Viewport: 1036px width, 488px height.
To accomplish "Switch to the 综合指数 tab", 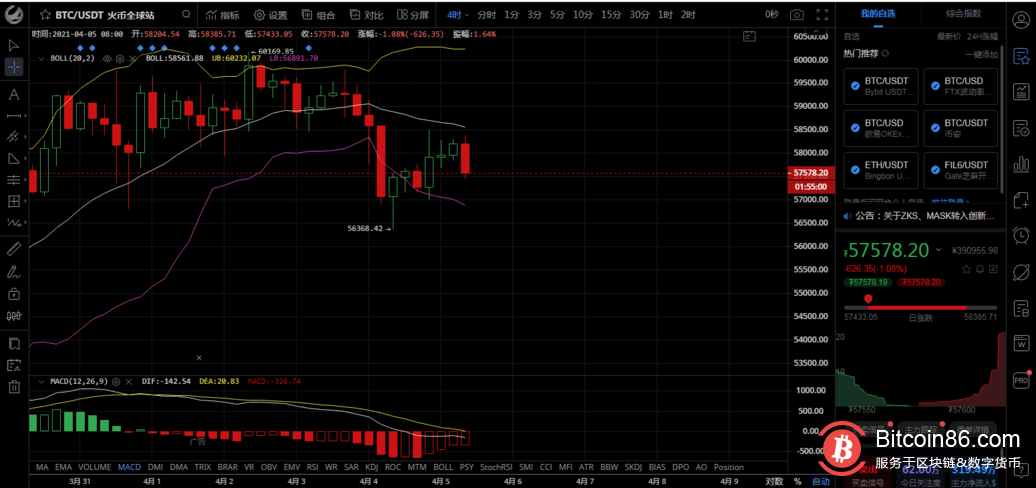I will [x=962, y=14].
